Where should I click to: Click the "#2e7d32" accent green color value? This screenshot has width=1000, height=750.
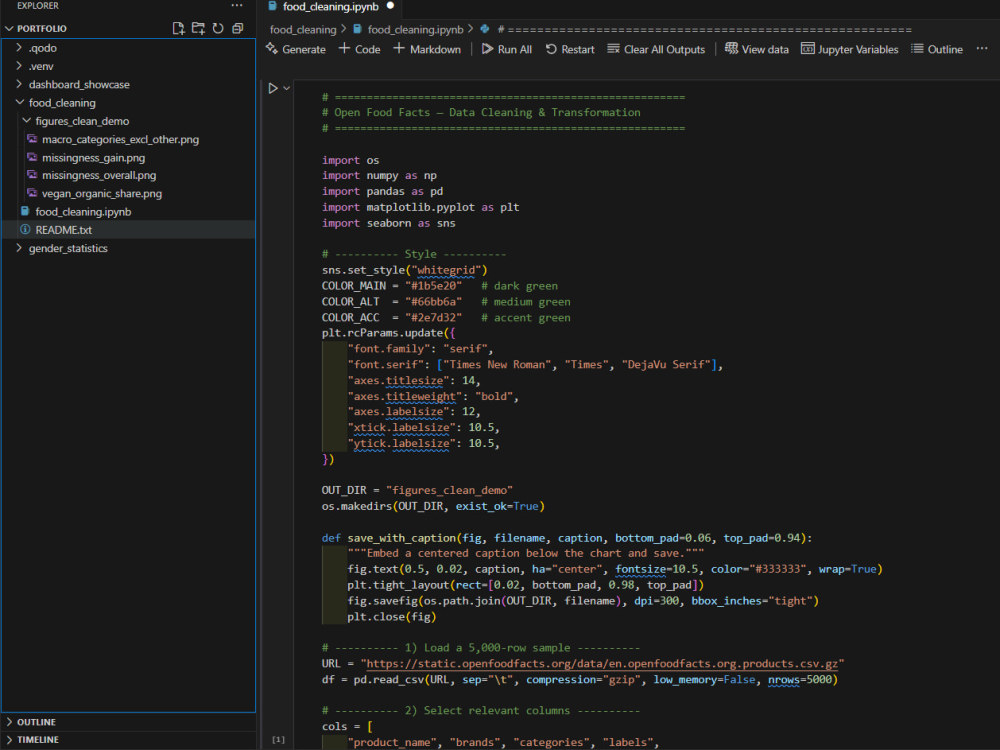pyautogui.click(x=433, y=318)
